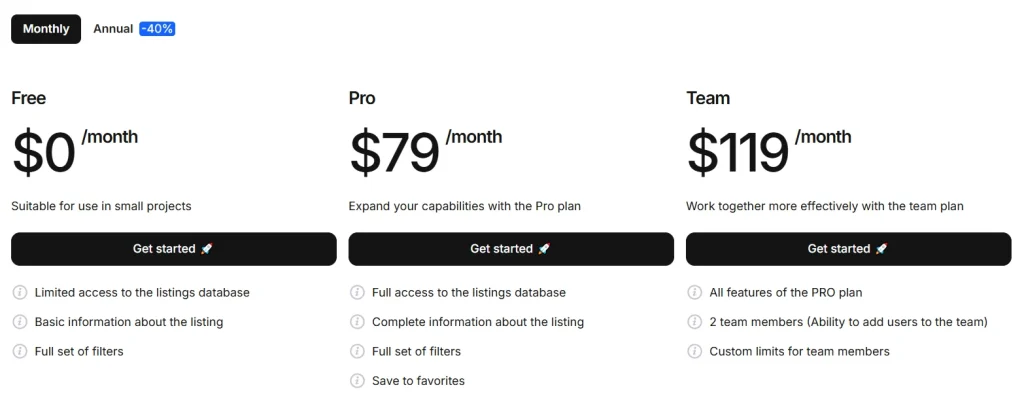Switch to Annual billing
Screen dimensions: 1024x400
click(113, 29)
